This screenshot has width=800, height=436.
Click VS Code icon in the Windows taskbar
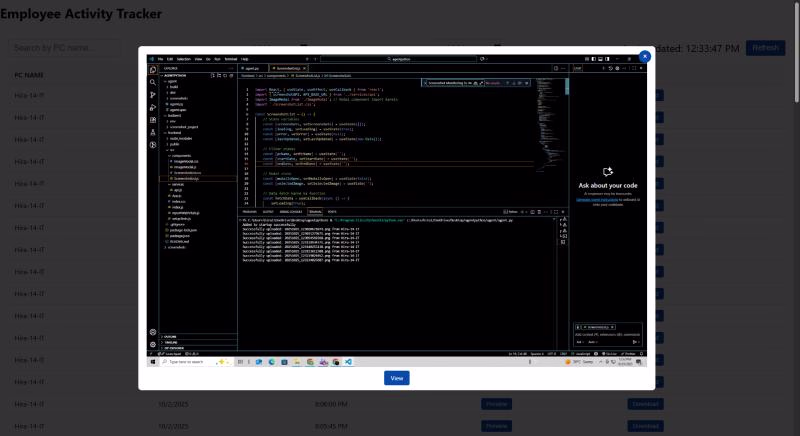pos(348,362)
